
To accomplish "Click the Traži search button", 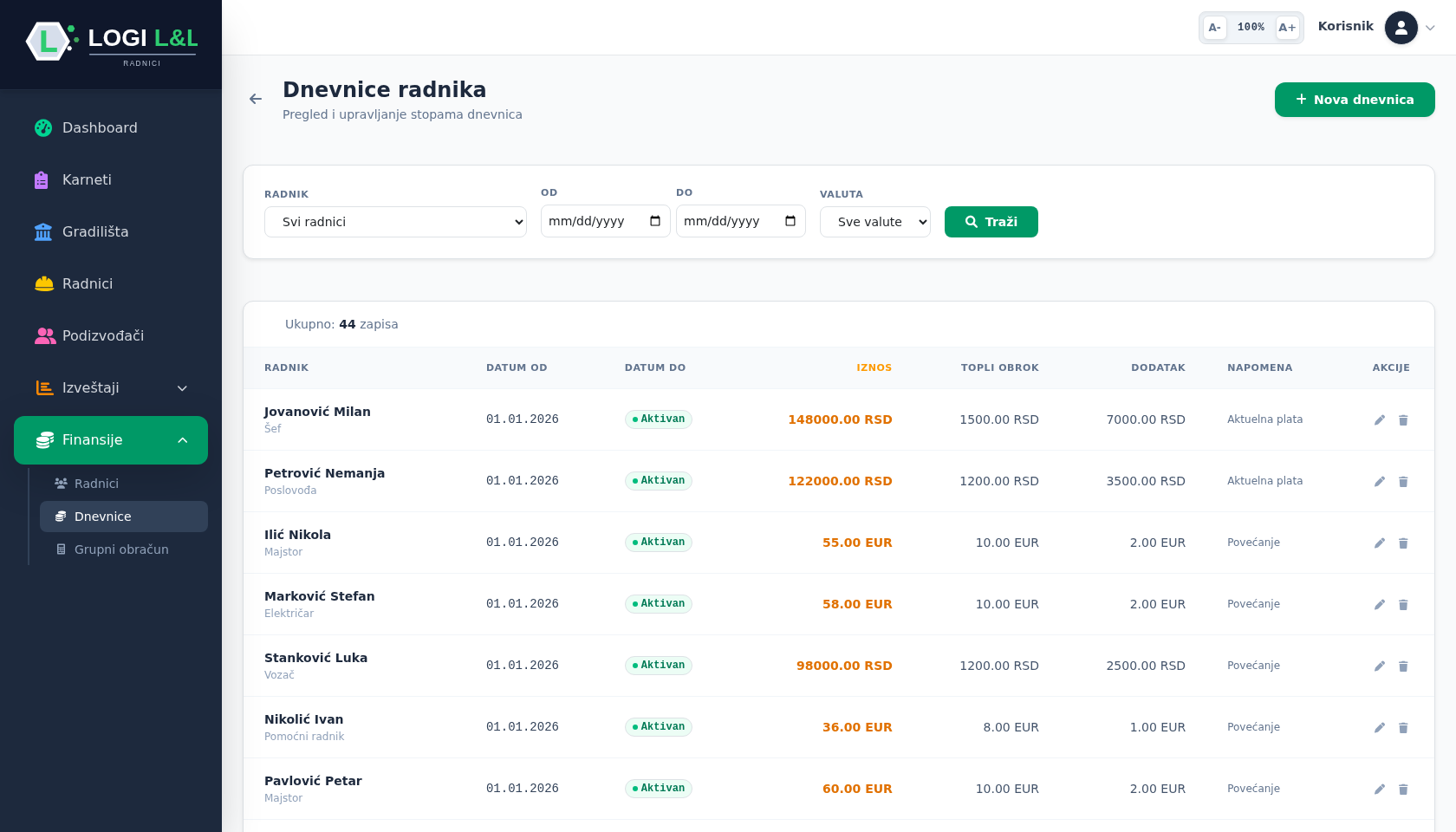I will pos(991,222).
